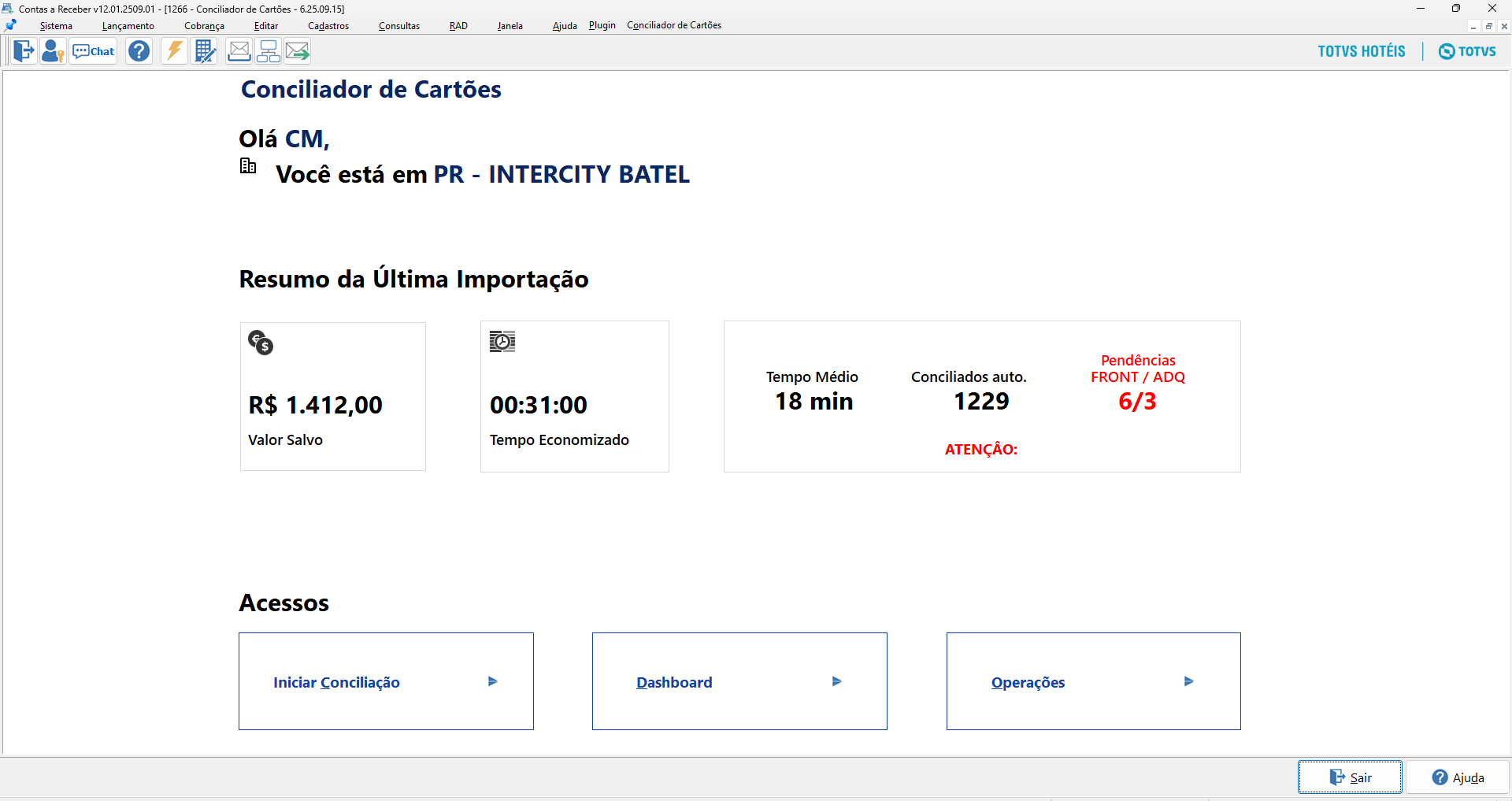Open the Conciliador de Cartões menu
Screen dimensions: 1512x801
[674, 25]
